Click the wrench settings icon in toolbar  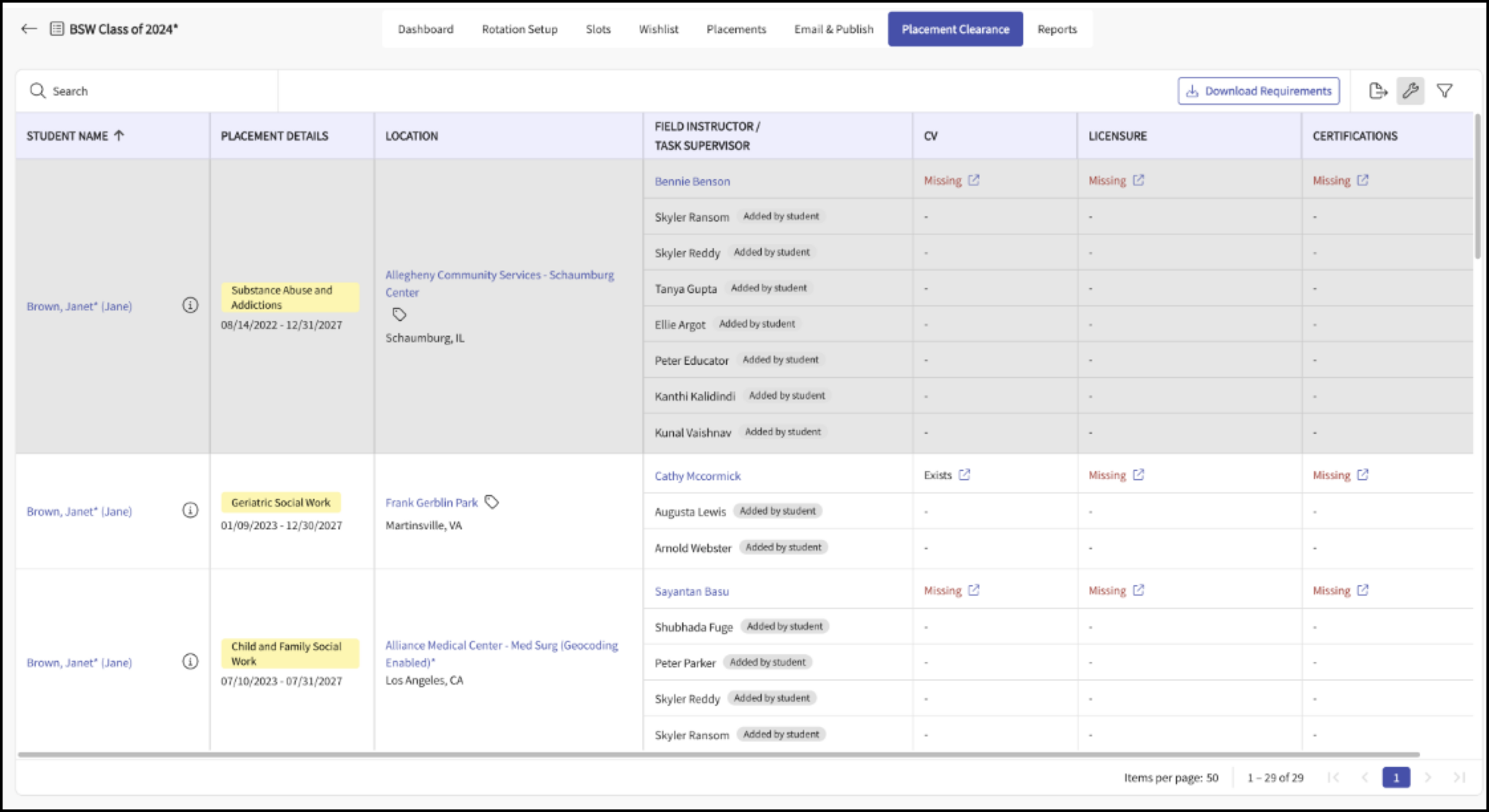[1410, 91]
